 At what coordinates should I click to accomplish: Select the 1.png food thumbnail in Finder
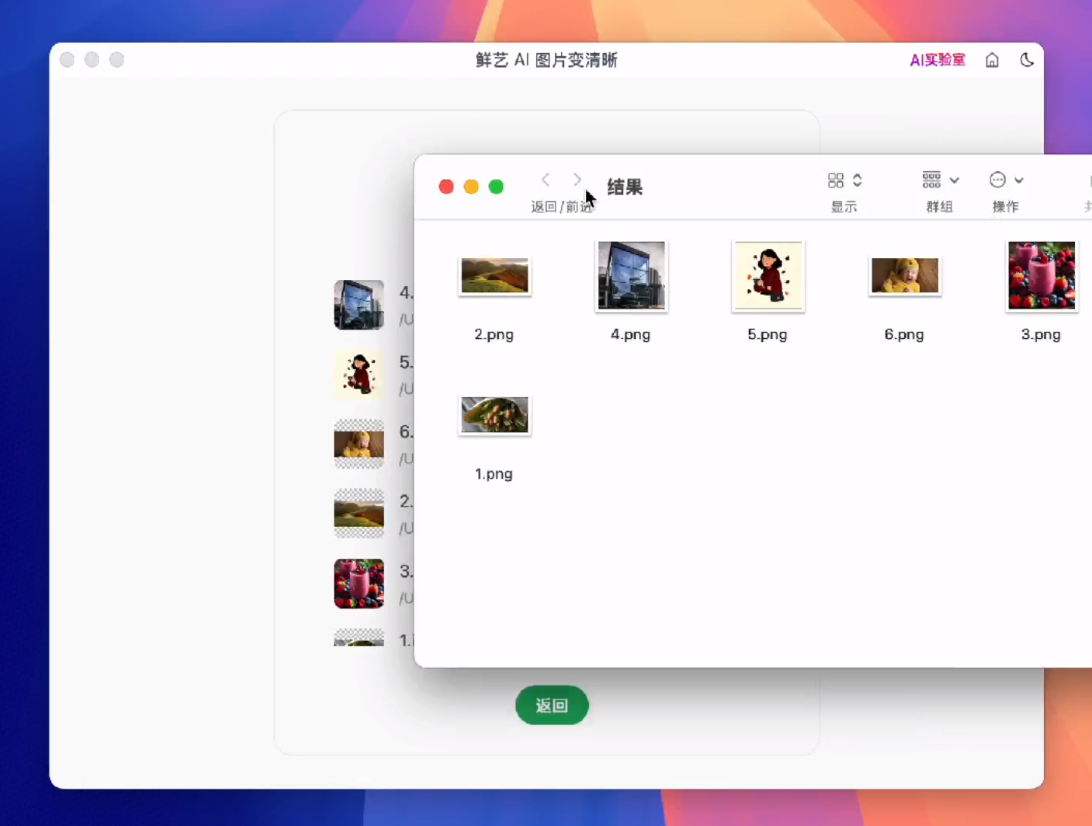494,415
